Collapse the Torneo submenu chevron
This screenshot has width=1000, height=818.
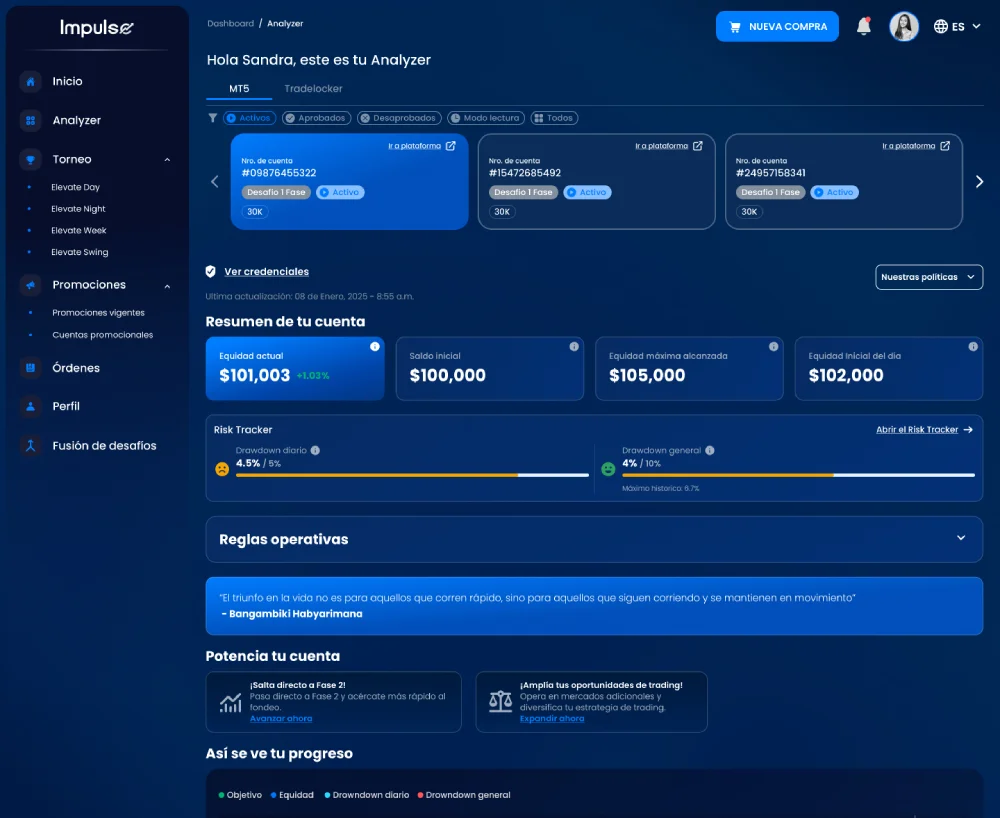tap(167, 159)
